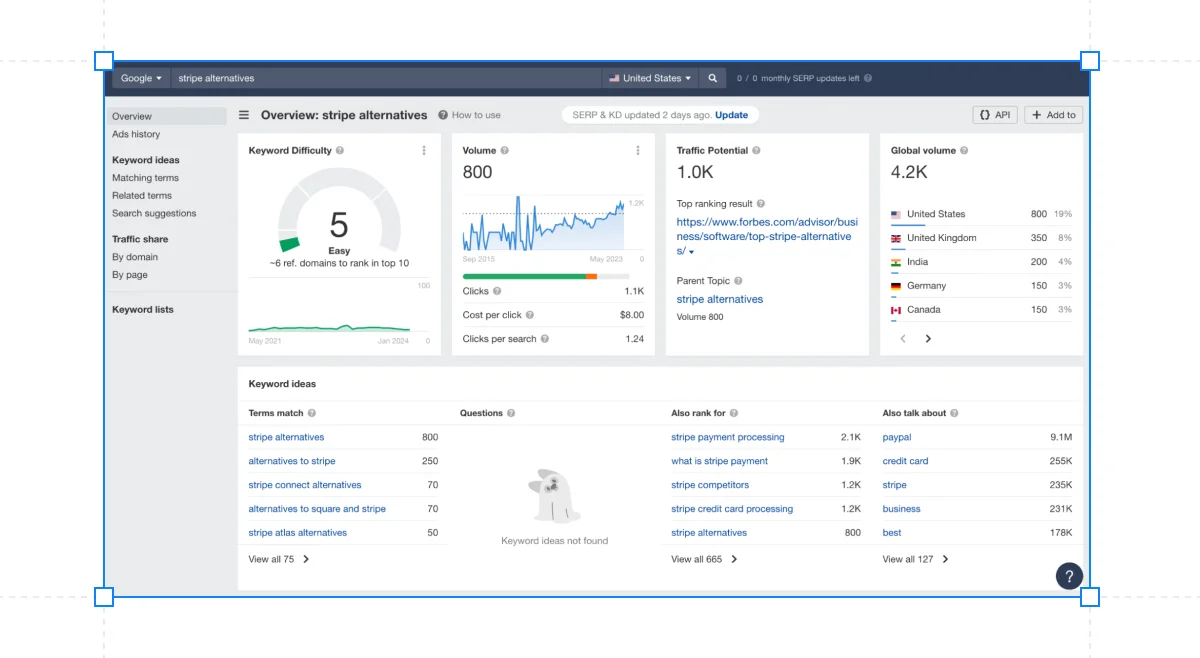Screen dimensions: 1200x658
Task: Expand View all 127 also talk about
Action: [x=915, y=559]
